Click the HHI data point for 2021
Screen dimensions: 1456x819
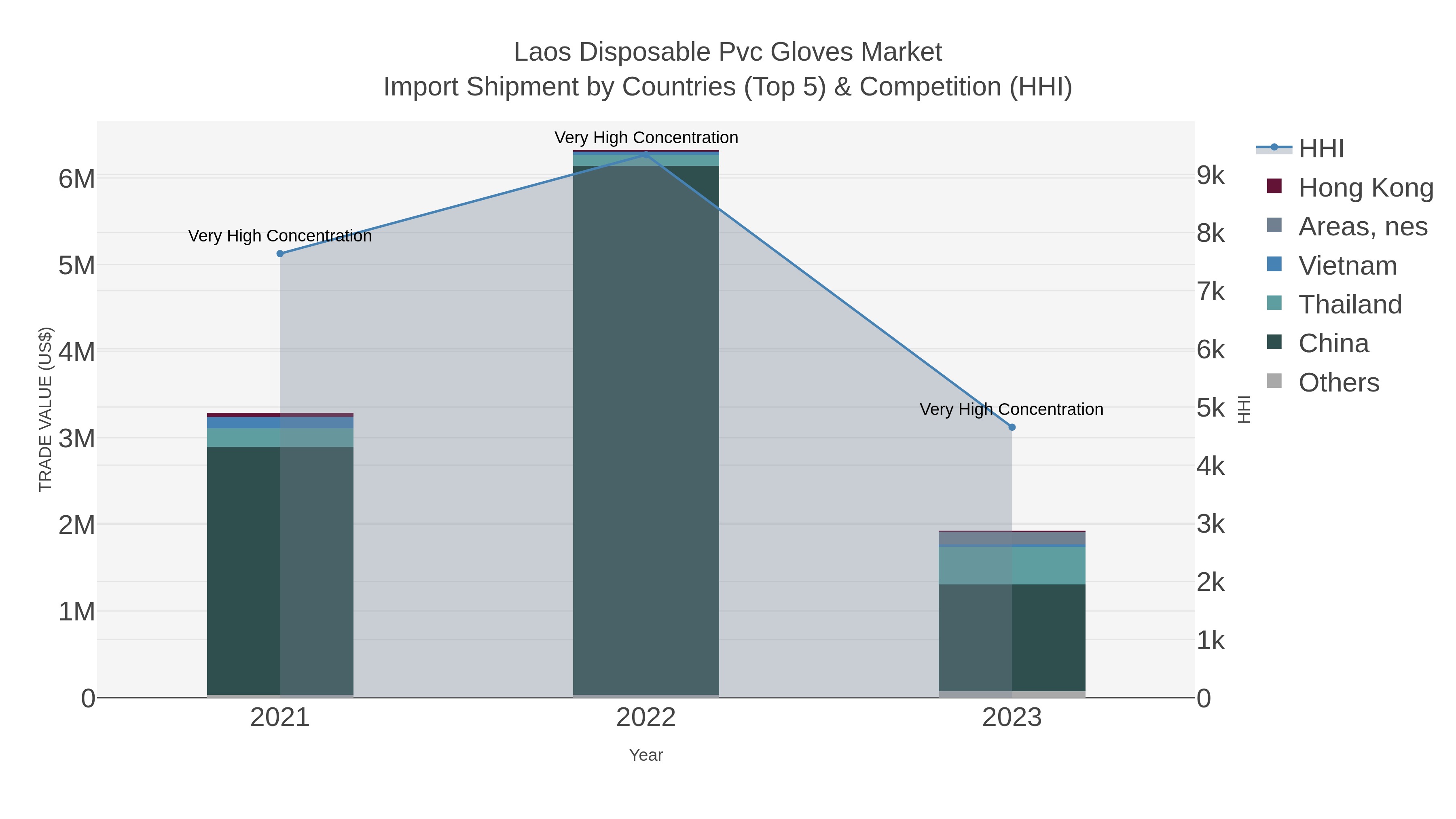click(280, 254)
